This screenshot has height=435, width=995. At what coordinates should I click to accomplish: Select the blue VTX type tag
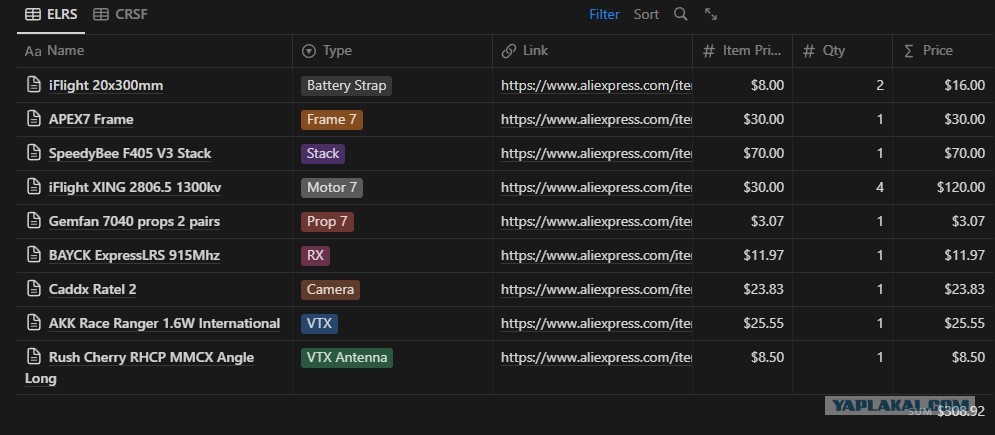pos(319,323)
